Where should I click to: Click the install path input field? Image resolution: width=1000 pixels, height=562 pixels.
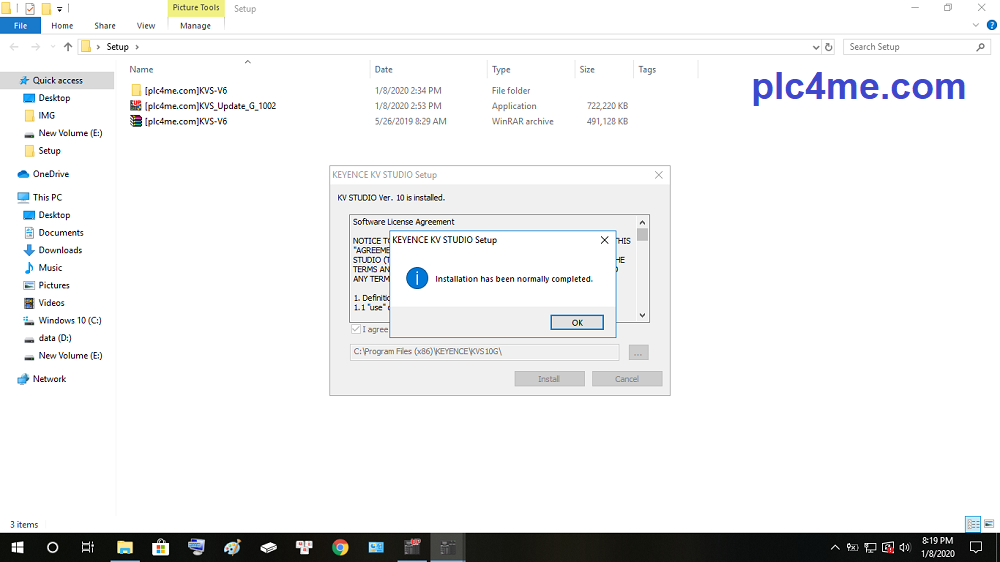point(484,351)
